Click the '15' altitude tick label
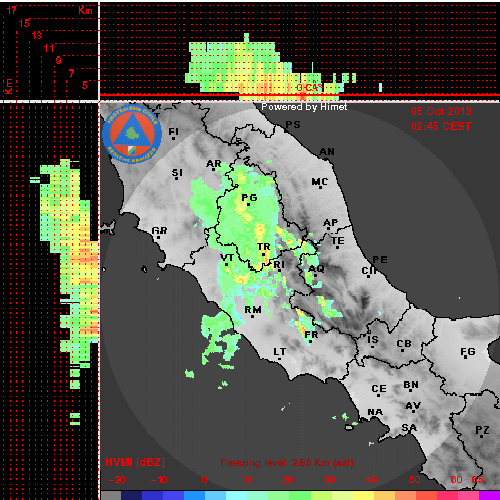The width and height of the screenshot is (500, 500). pos(24,23)
